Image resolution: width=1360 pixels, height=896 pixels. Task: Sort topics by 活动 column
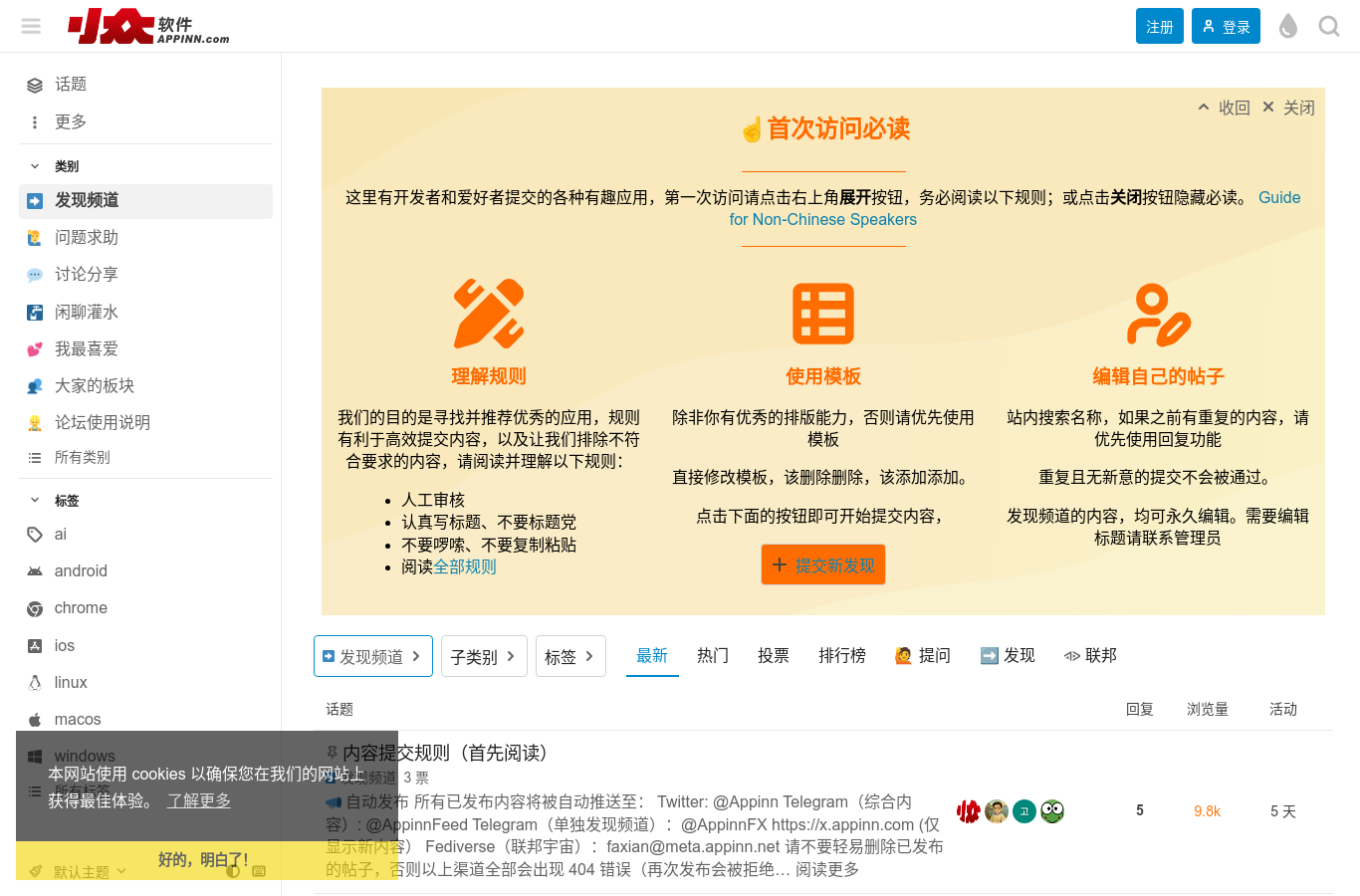[1283, 709]
